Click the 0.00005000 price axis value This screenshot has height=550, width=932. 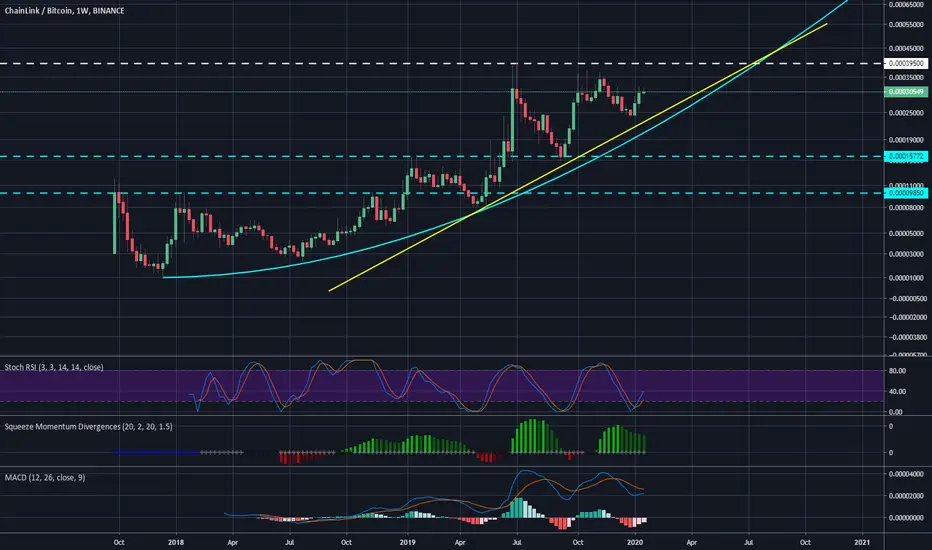point(906,233)
